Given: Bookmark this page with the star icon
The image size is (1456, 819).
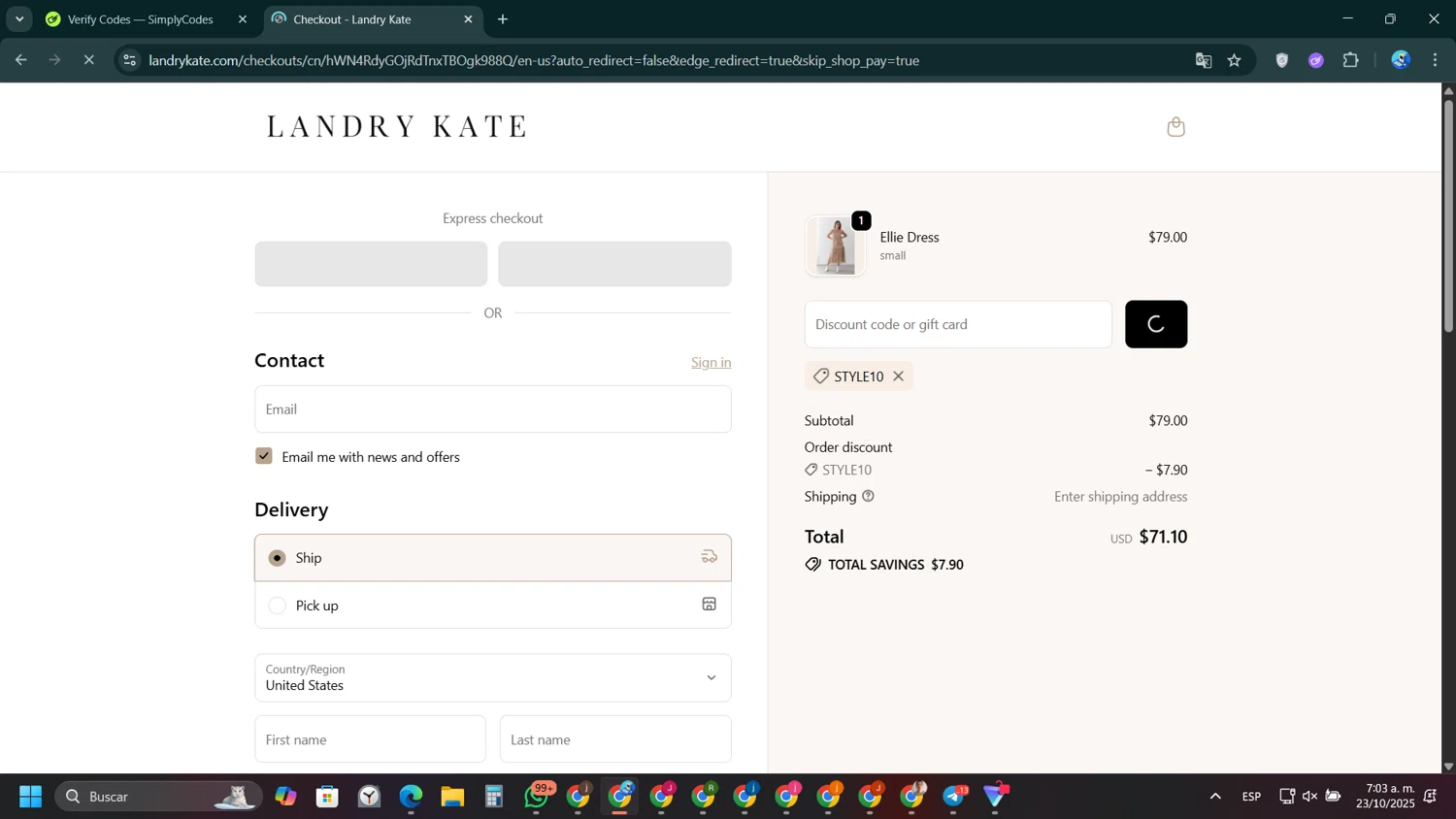Looking at the screenshot, I should (1235, 60).
